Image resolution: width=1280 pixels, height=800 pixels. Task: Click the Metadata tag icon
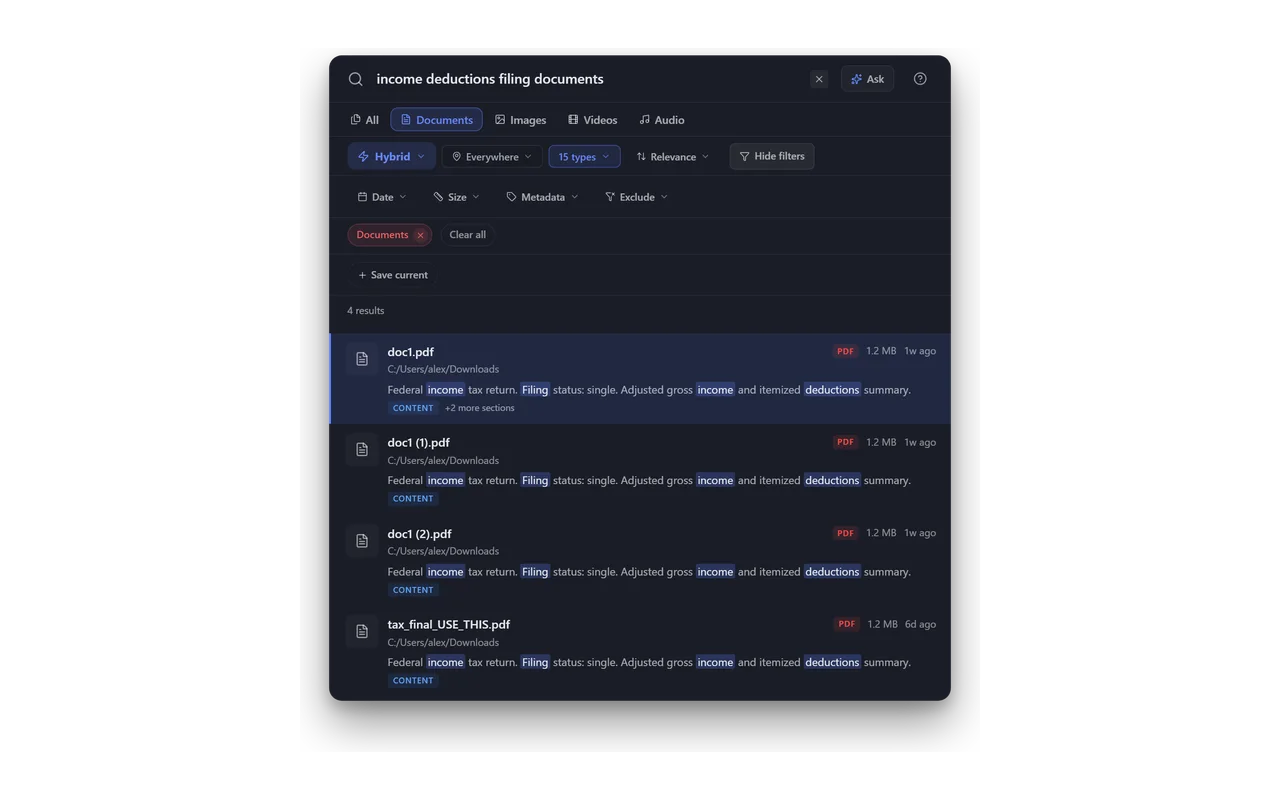coord(511,197)
